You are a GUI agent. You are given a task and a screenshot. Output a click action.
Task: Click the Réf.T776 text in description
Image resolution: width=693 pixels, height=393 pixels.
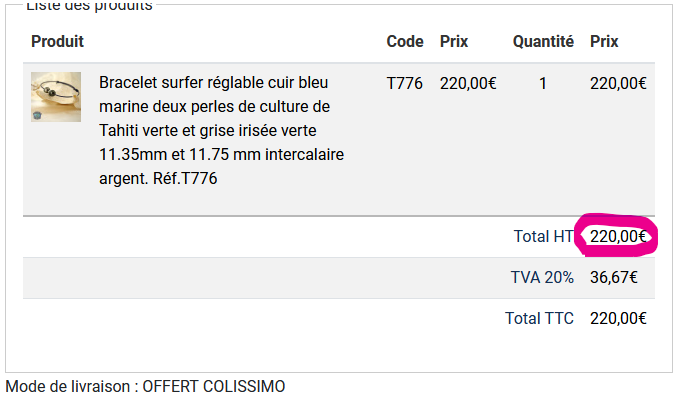[x=185, y=179]
